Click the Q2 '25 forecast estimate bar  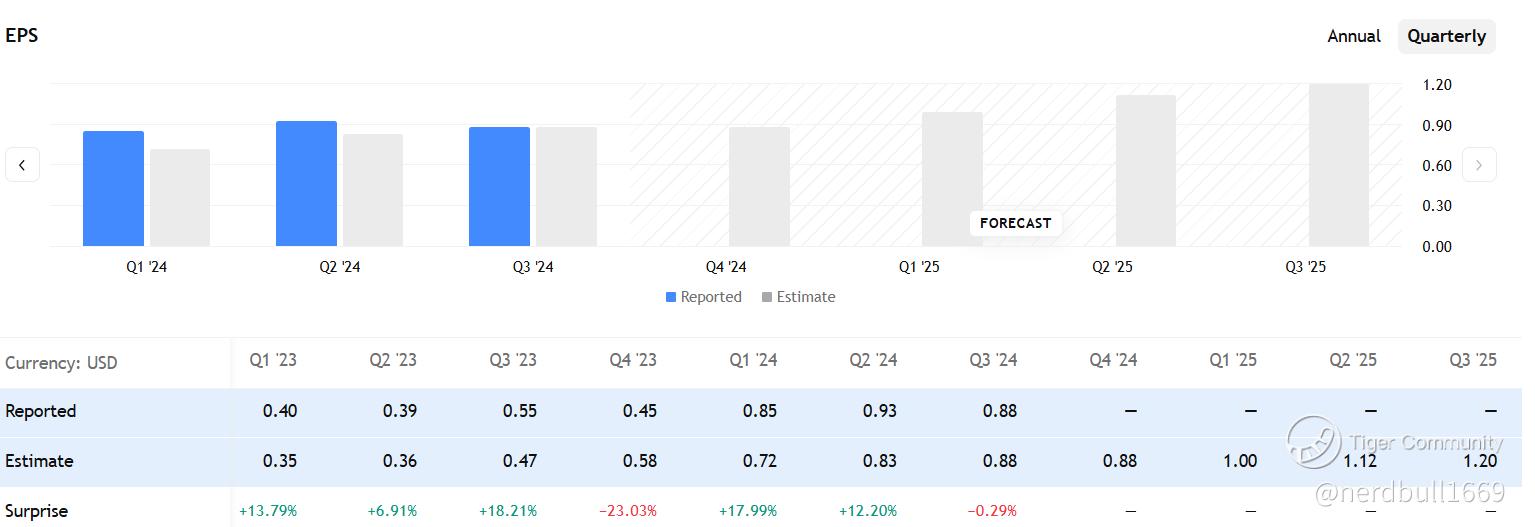pos(1146,171)
